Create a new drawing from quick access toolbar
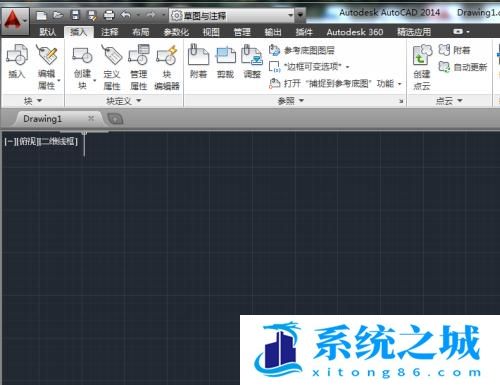Viewport: 500px width, 385px height. click(x=41, y=15)
